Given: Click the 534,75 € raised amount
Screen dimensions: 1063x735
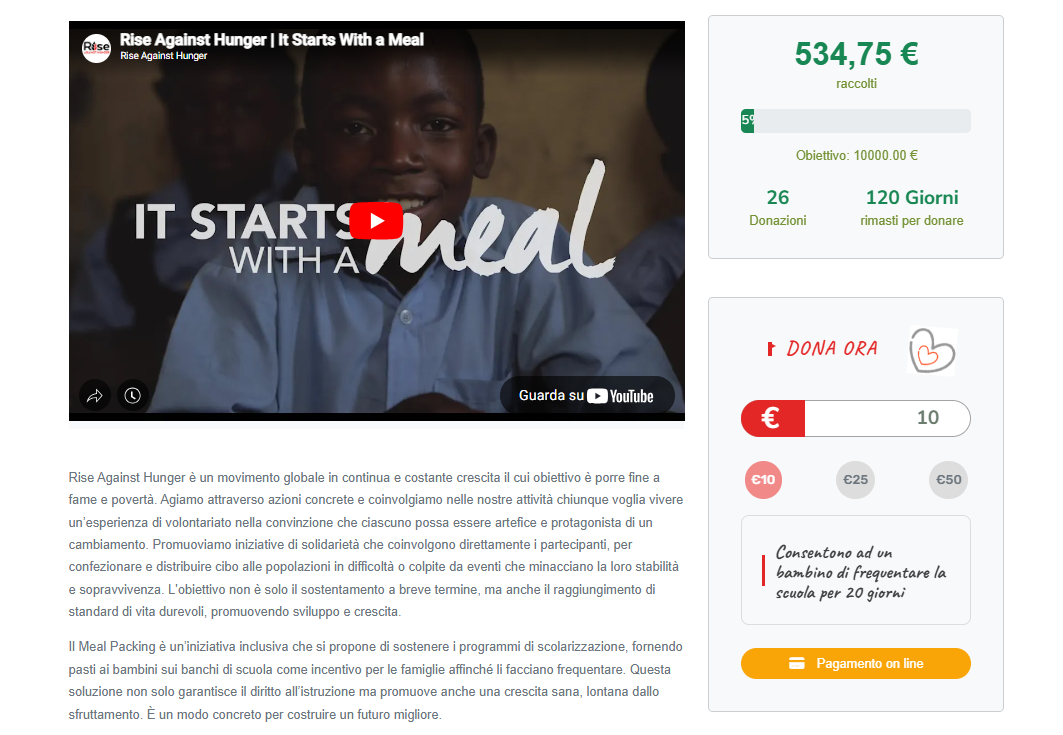Looking at the screenshot, I should tap(856, 54).
